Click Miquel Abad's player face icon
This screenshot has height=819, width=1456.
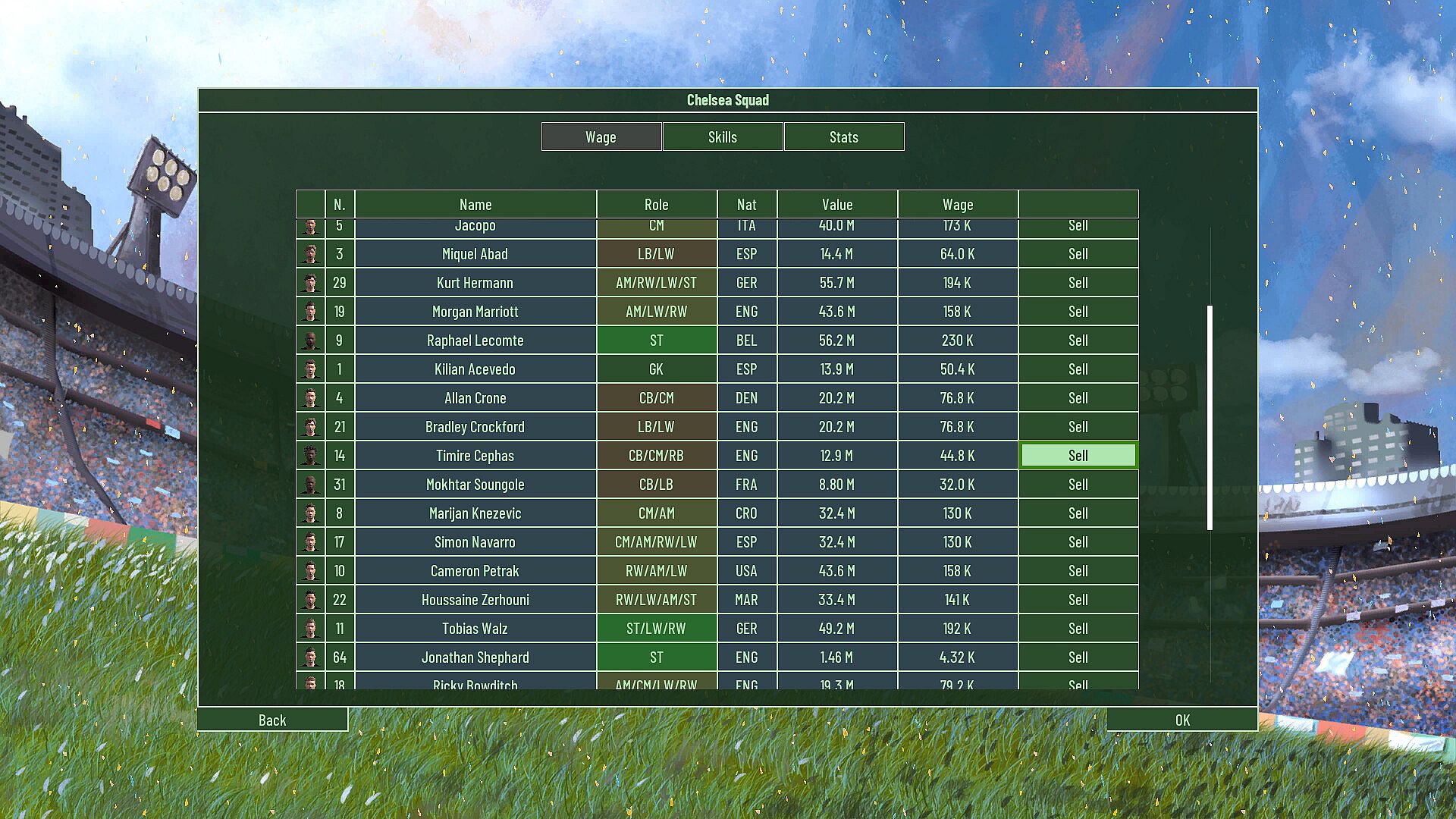pos(310,254)
